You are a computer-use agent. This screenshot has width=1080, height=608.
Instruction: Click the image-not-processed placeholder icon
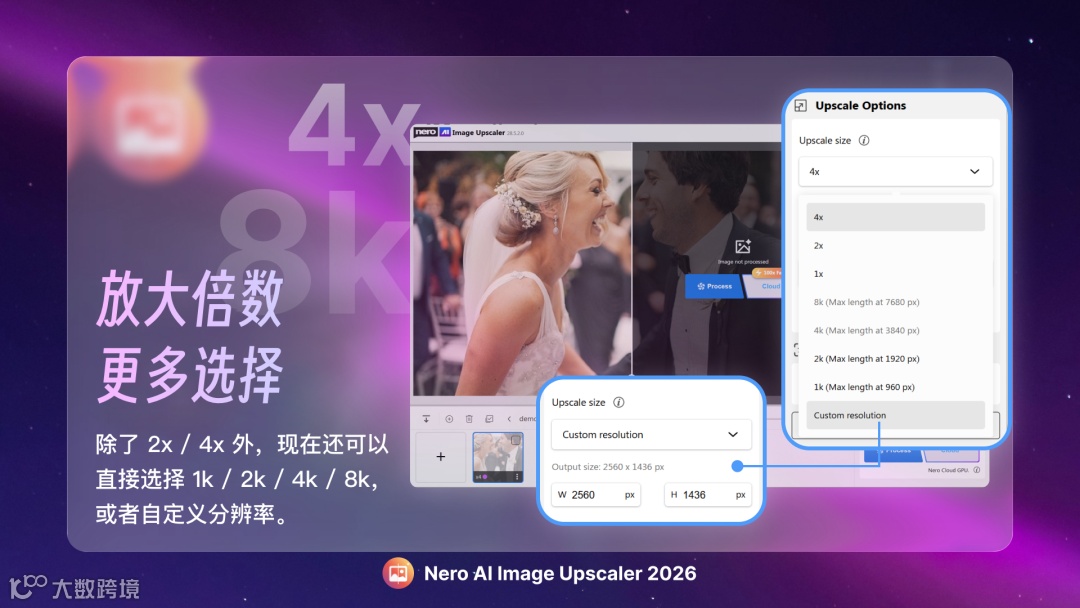[x=742, y=247]
